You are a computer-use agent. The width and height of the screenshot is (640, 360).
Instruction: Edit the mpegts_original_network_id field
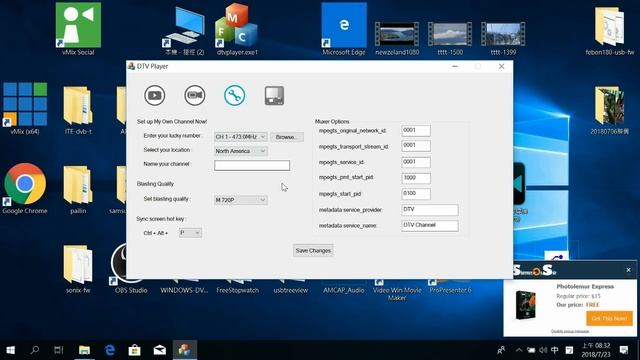click(416, 131)
